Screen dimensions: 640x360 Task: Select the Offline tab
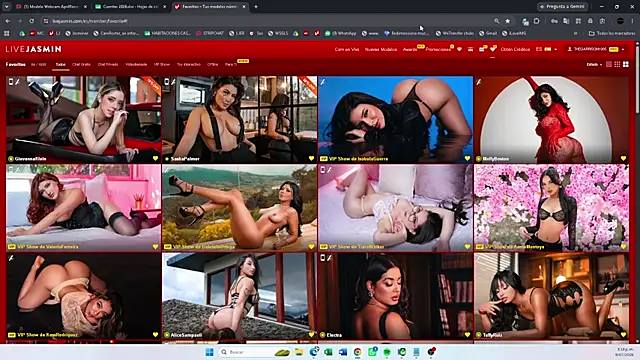coord(212,64)
